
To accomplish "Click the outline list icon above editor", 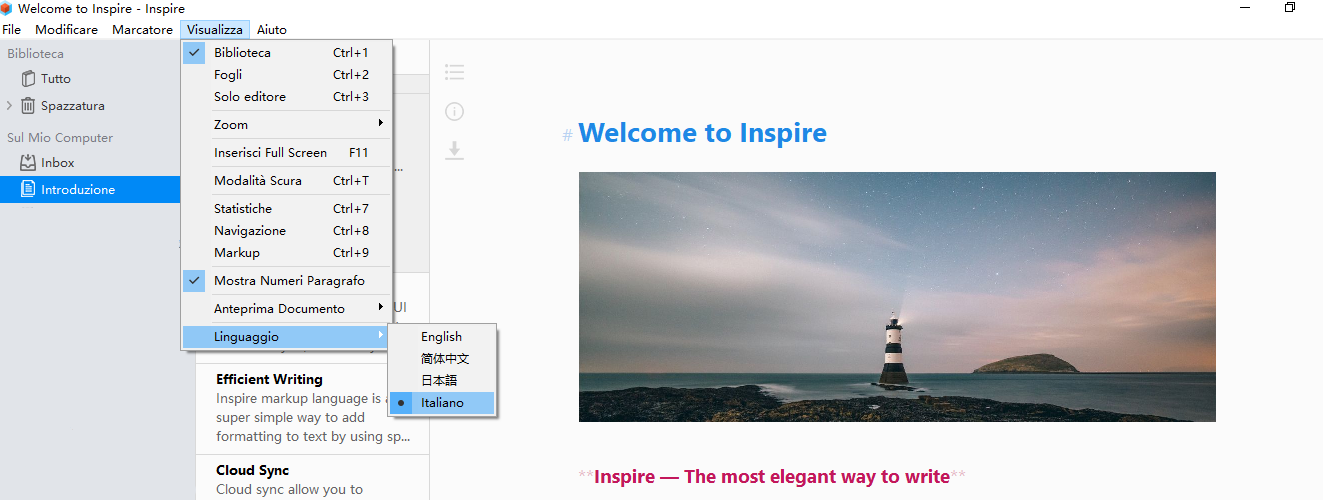I will click(x=455, y=72).
